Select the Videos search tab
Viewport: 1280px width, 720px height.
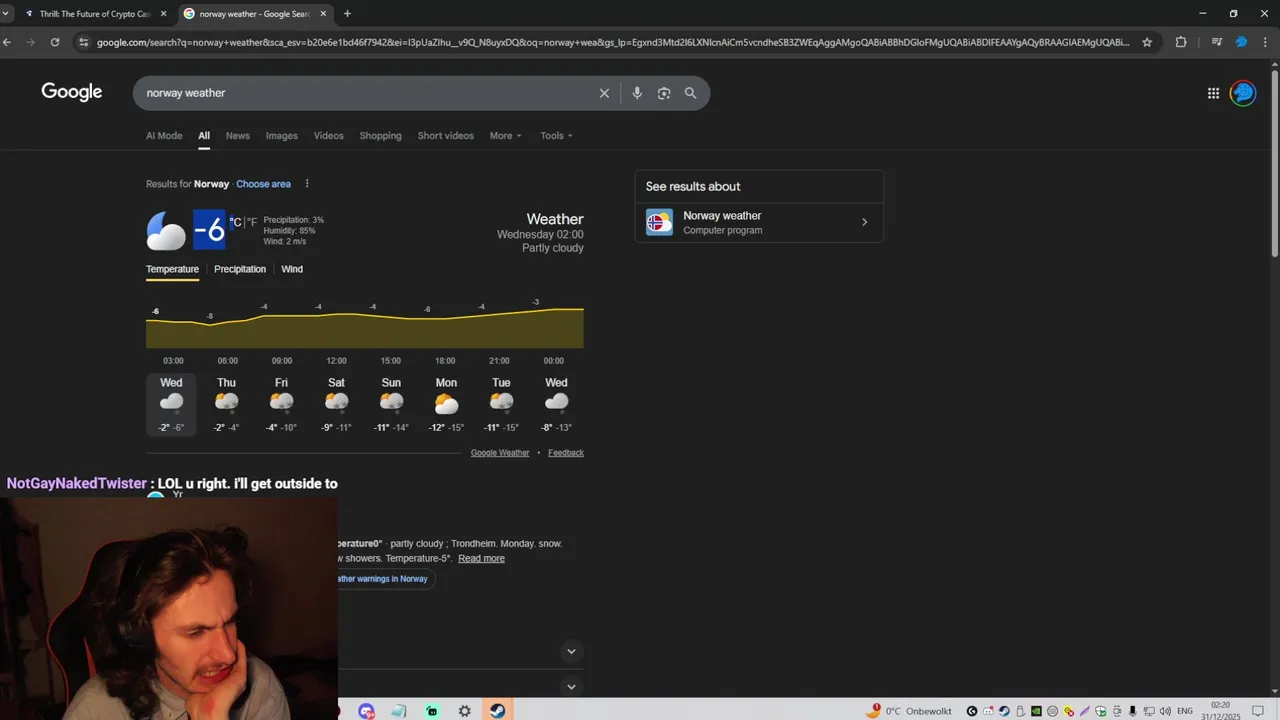pos(328,136)
